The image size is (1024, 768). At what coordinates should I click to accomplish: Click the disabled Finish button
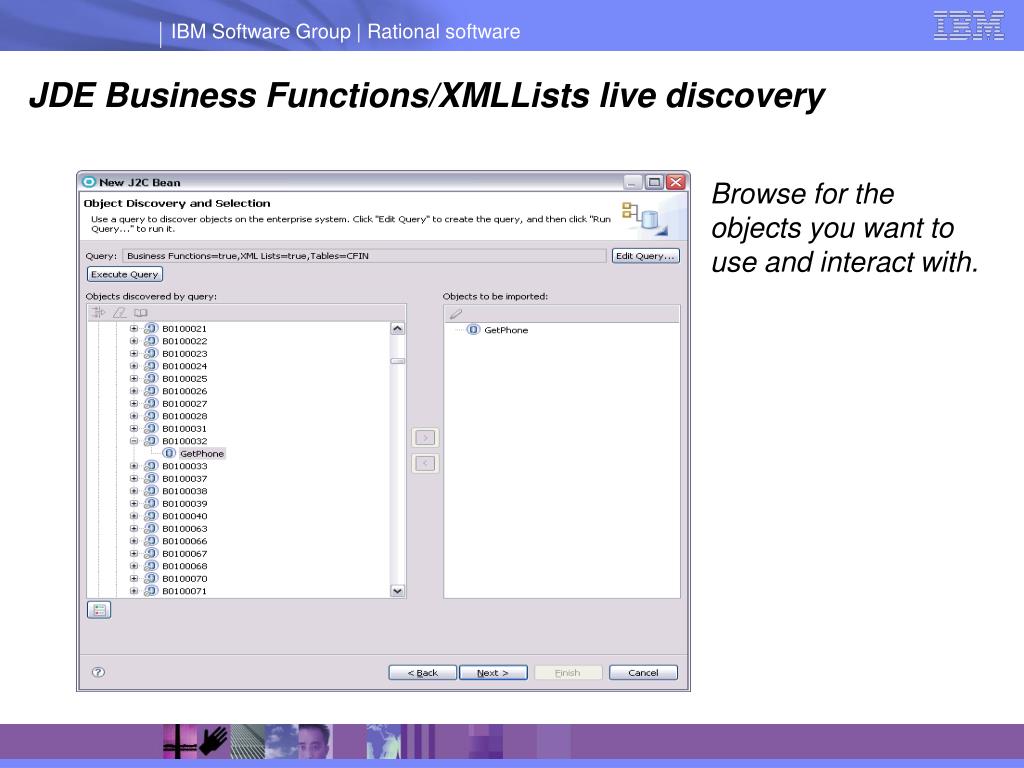568,673
